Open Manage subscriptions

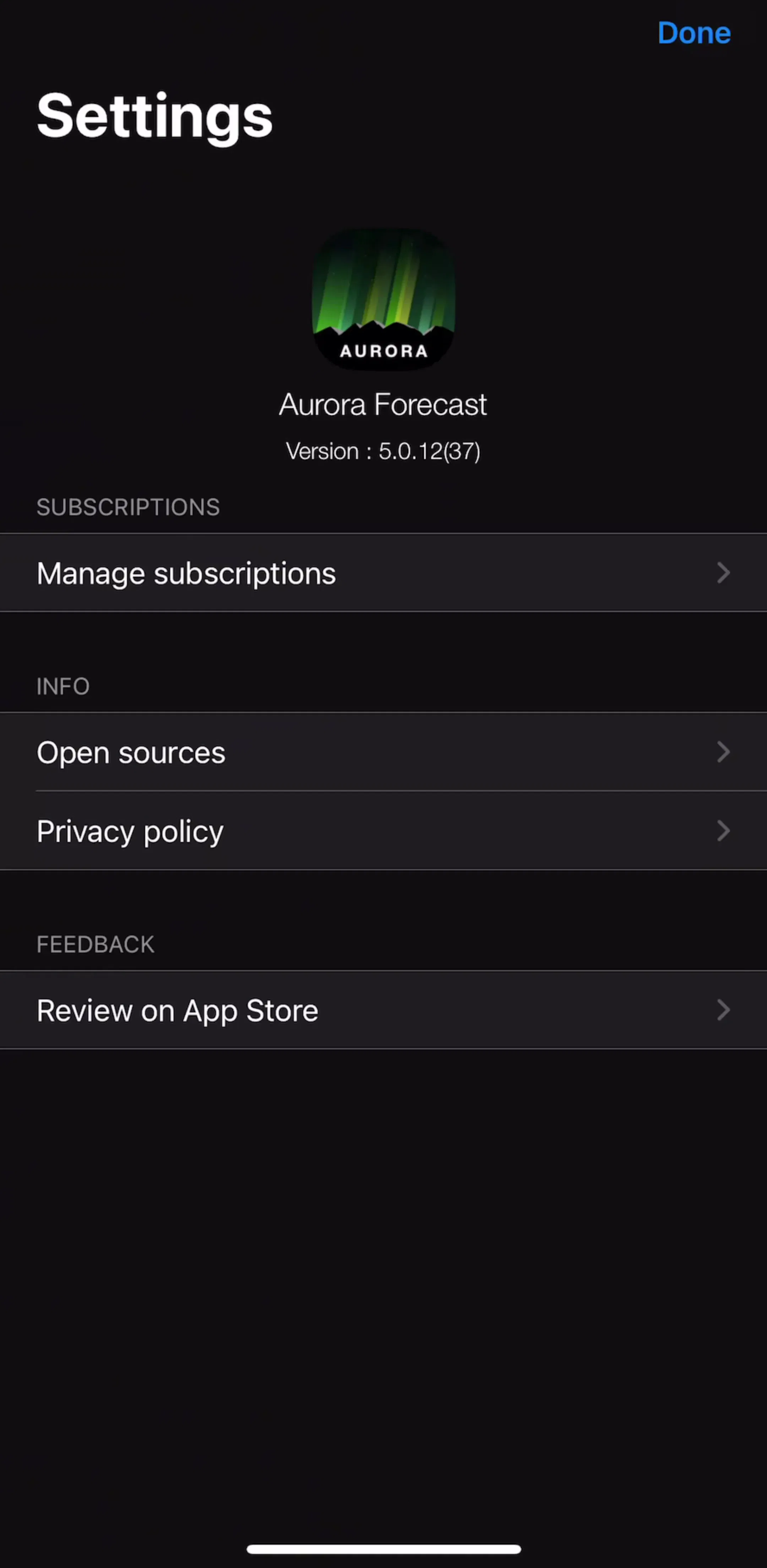(x=383, y=573)
